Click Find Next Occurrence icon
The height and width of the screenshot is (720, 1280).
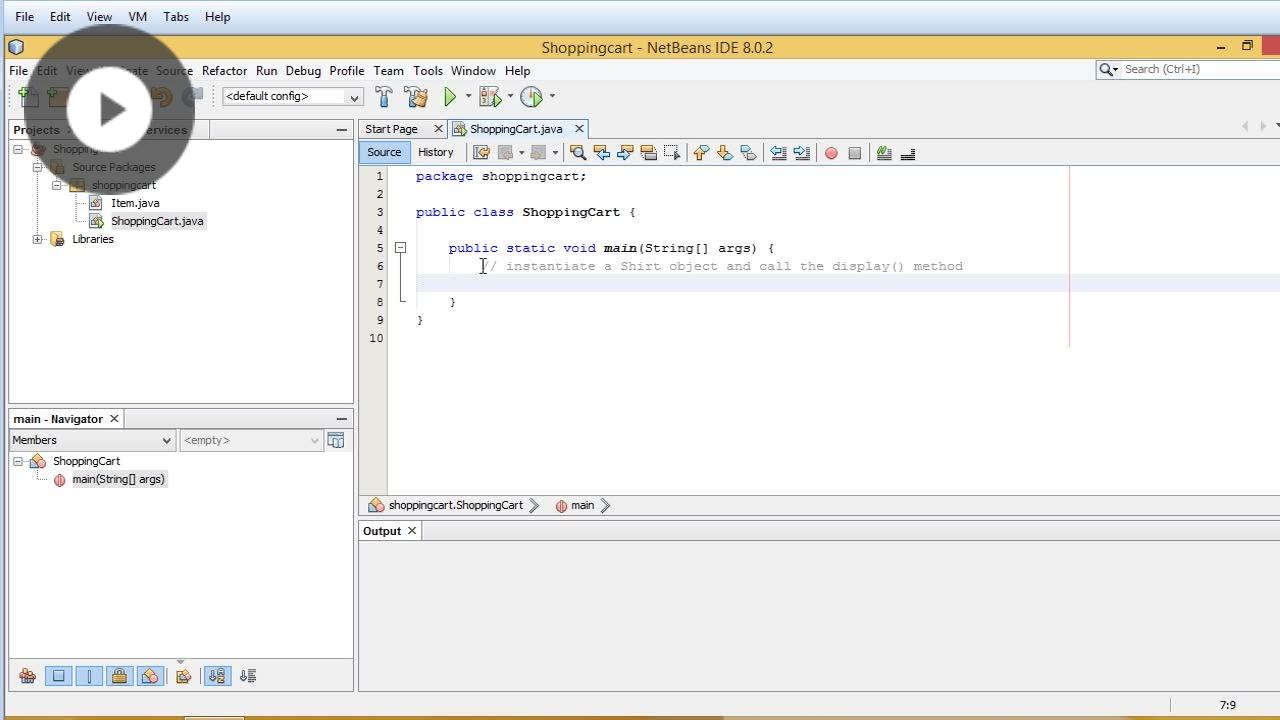625,153
